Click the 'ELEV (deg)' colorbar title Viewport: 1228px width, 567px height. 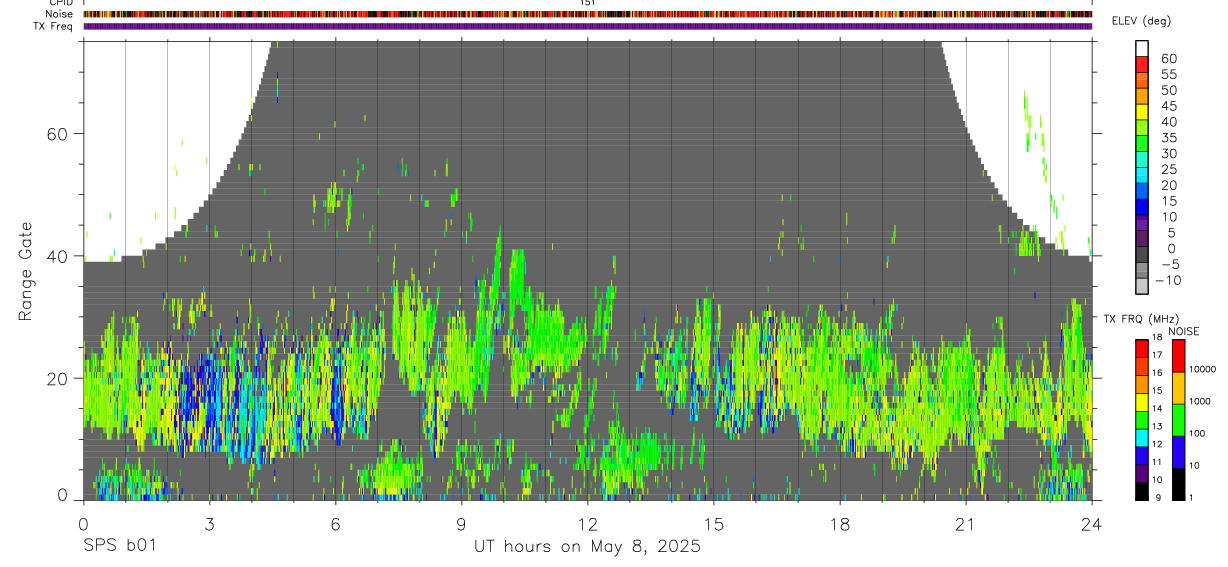pyautogui.click(x=1142, y=21)
